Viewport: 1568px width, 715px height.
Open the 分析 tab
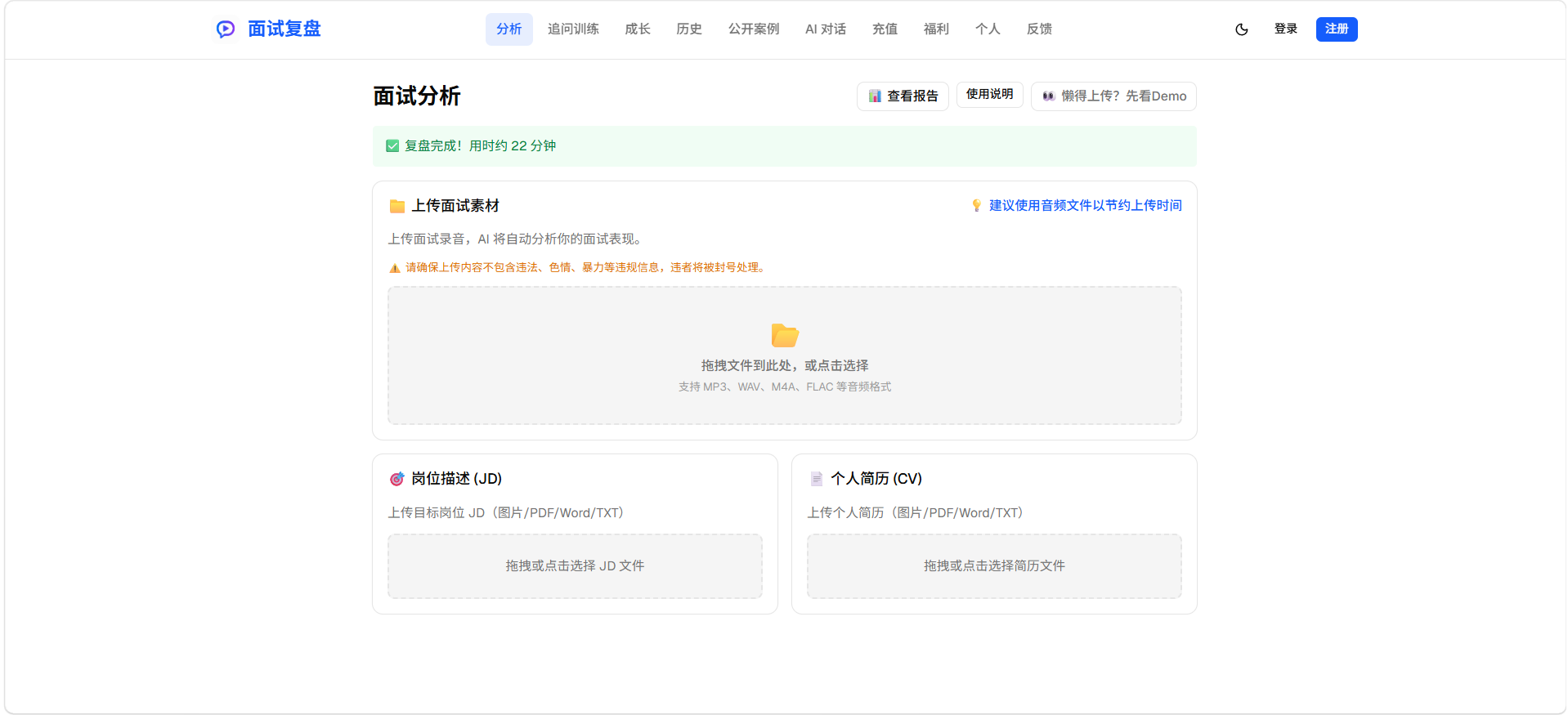point(508,29)
